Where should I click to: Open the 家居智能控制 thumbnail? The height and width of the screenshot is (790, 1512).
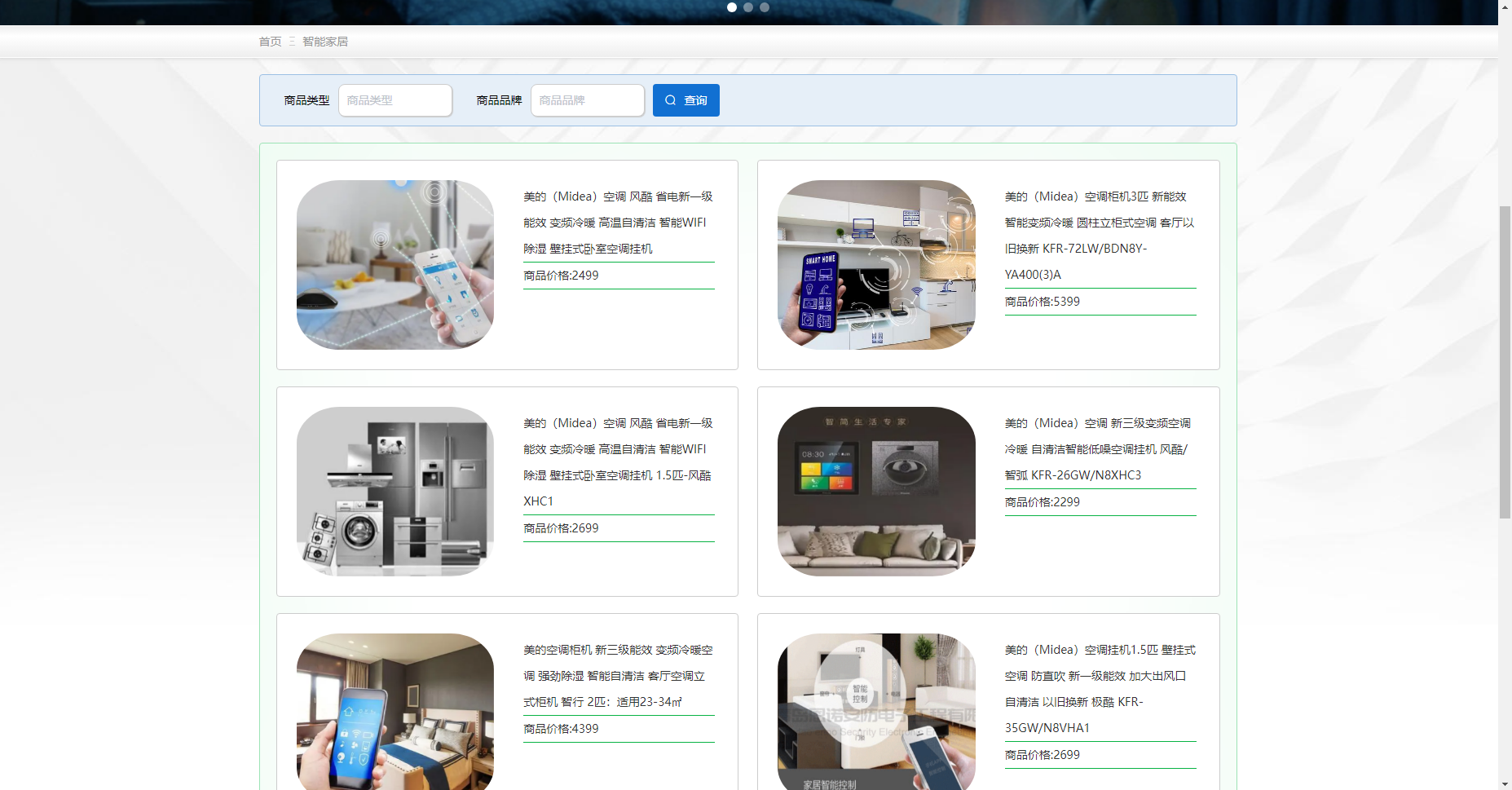876,712
